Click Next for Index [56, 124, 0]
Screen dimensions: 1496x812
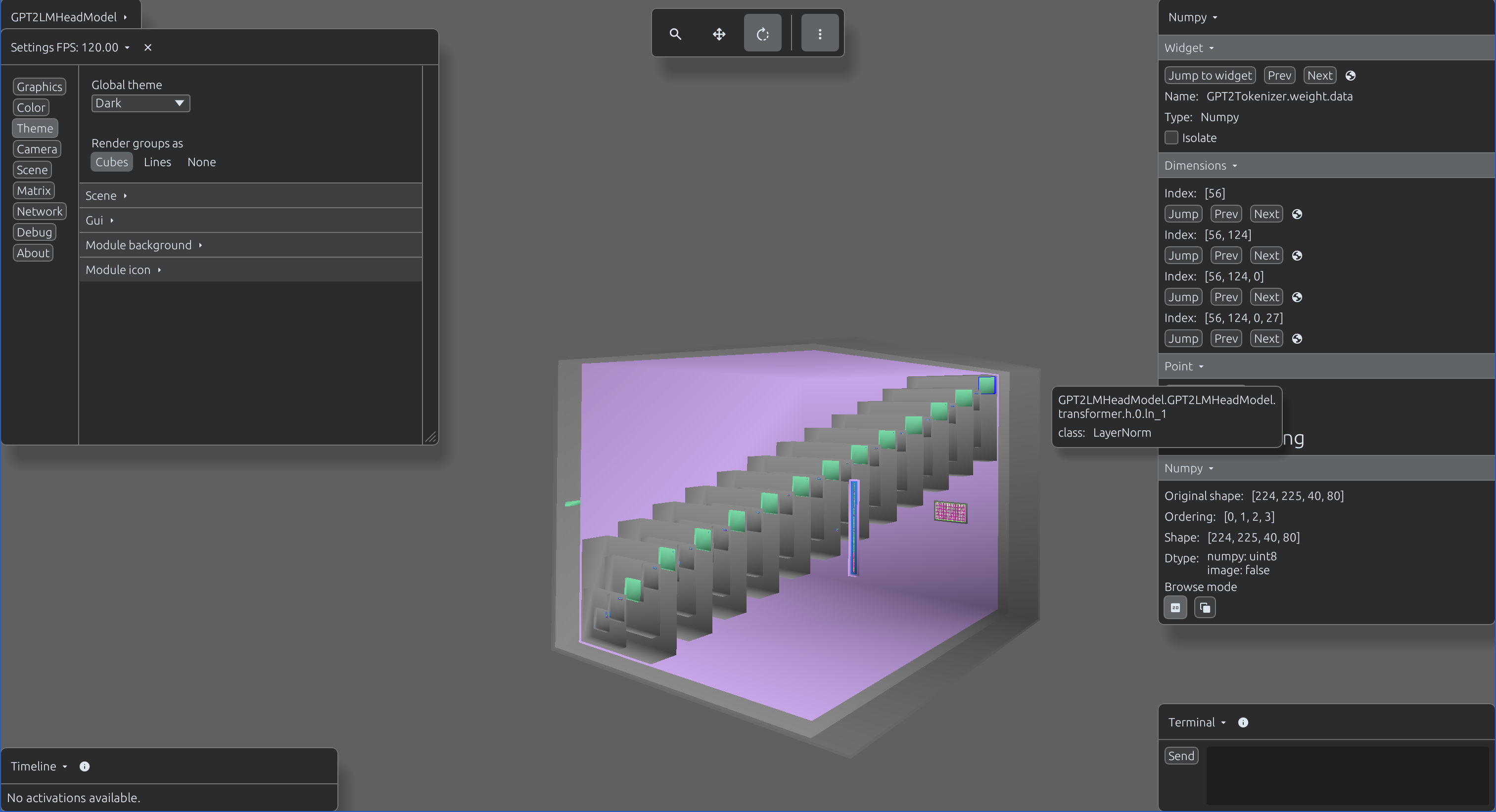[1266, 297]
